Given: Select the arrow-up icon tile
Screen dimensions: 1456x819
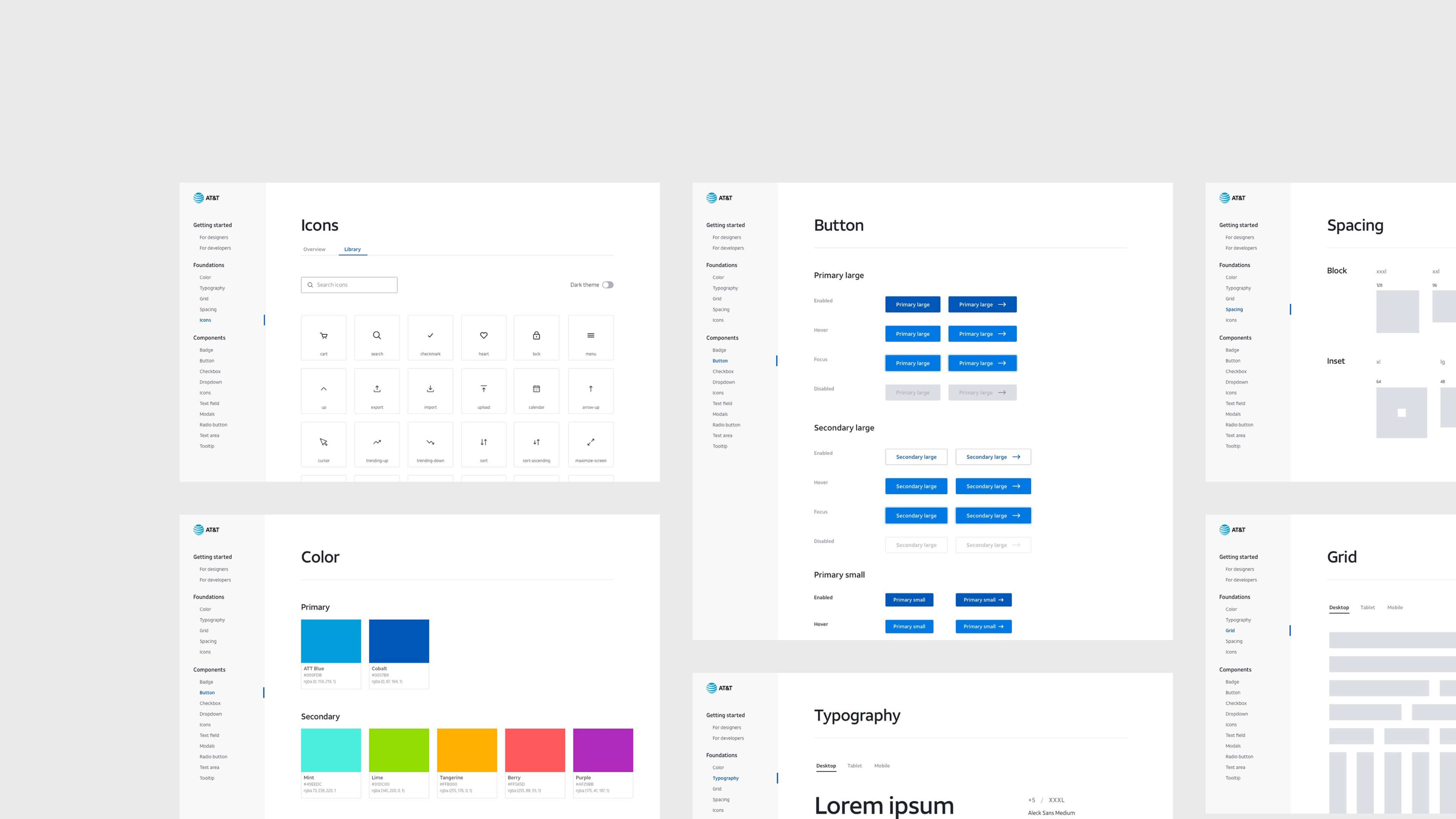Looking at the screenshot, I should (x=591, y=391).
